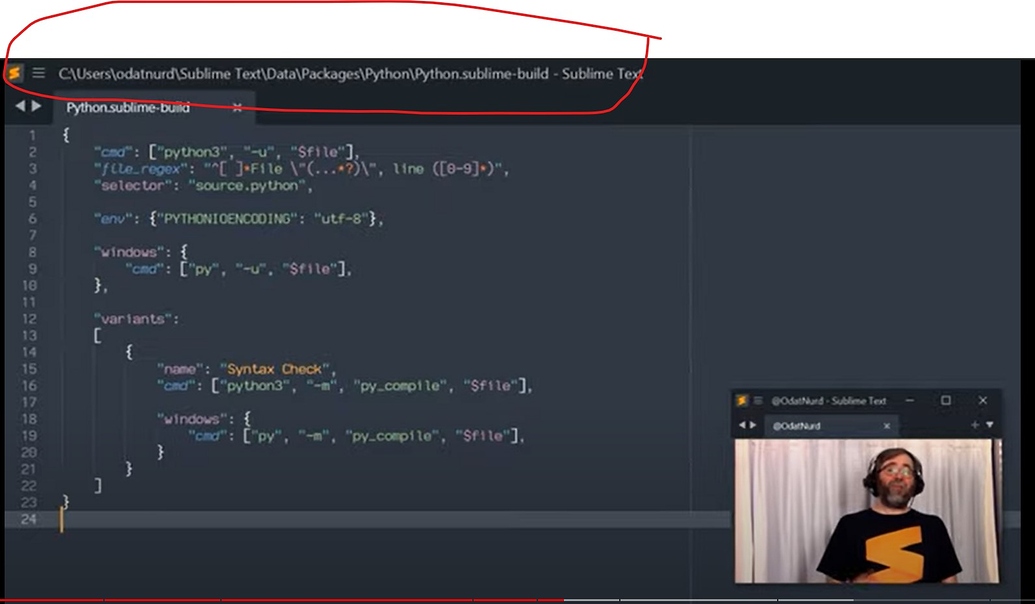This screenshot has height=604, width=1035.
Task: Open the hamburger menu in main Sublime window
Action: (x=39, y=73)
